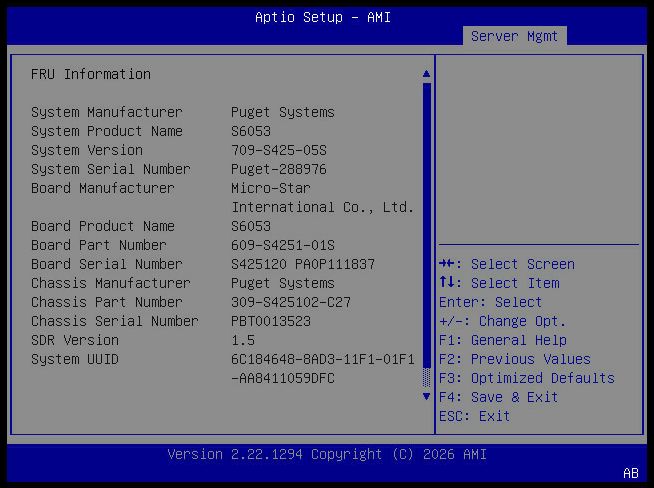This screenshot has height=488, width=654.
Task: Click the scroll down arrow
Action: pyautogui.click(x=426, y=396)
